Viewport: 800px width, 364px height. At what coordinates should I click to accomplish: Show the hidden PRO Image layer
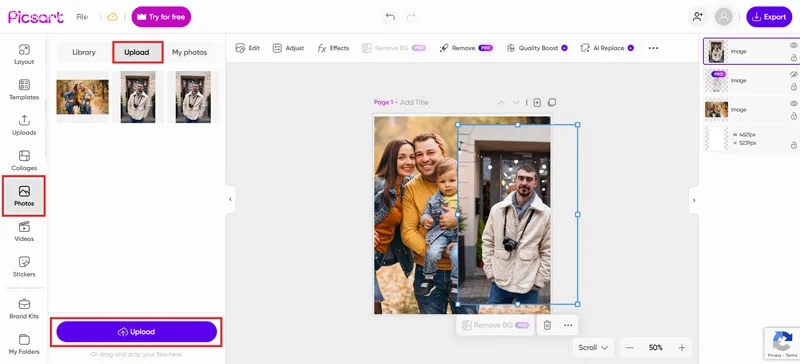[793, 75]
